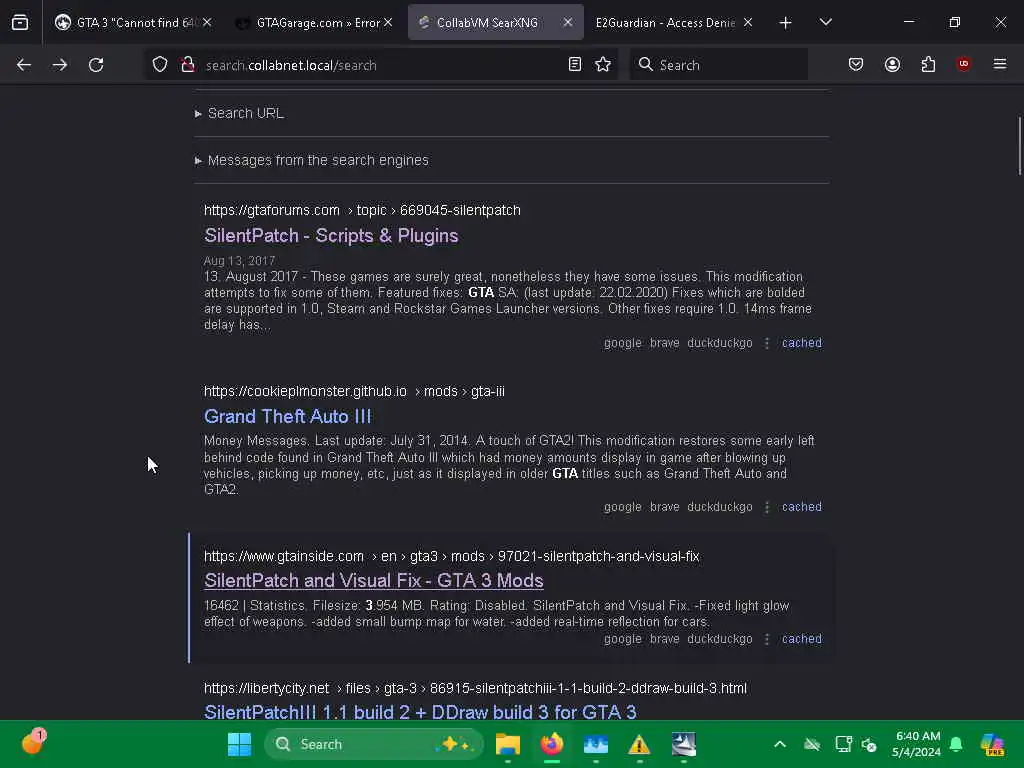Open the yellow warning triangle taskbar app
1024x768 pixels.
click(x=639, y=744)
